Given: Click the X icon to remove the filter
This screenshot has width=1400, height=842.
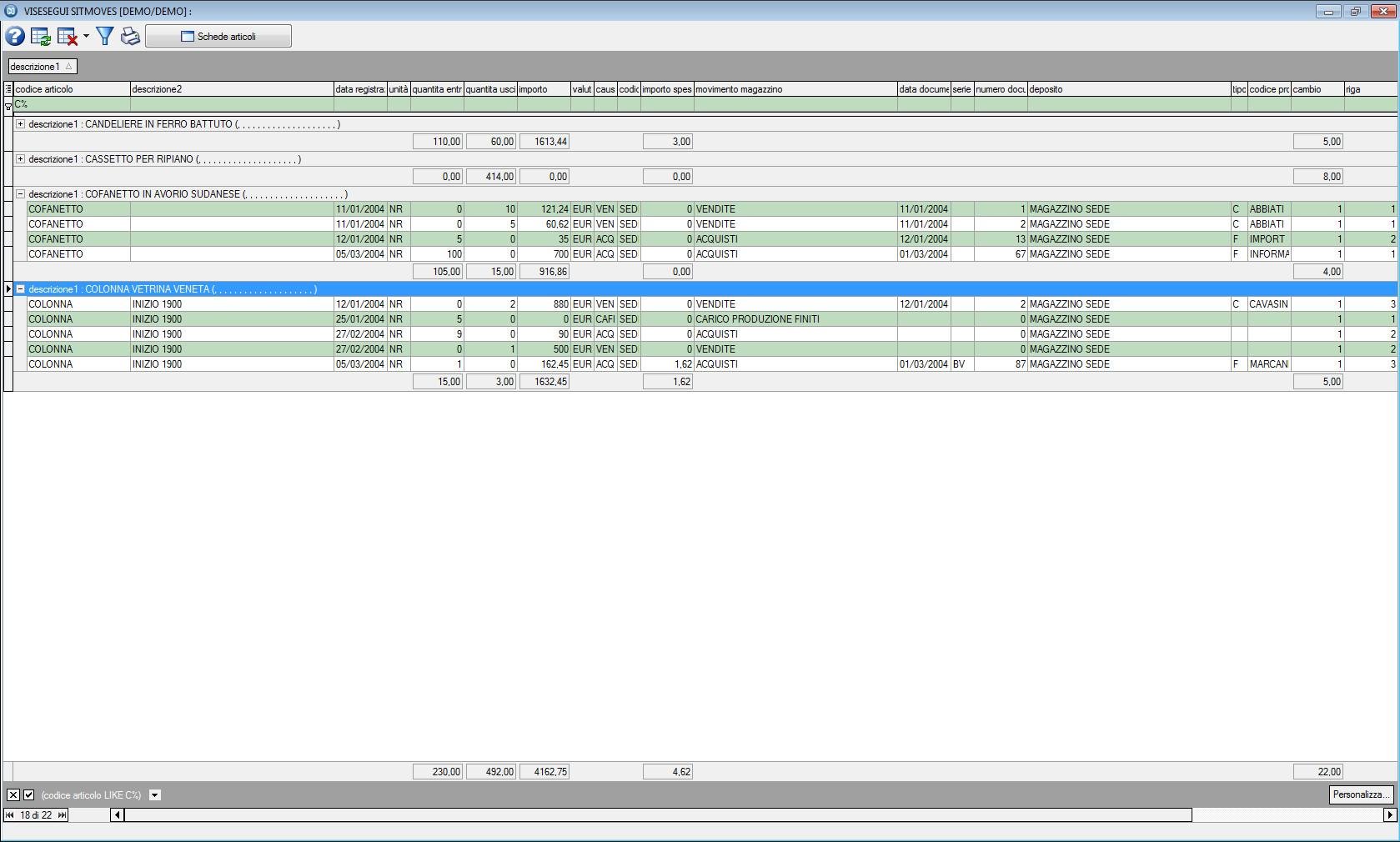Looking at the screenshot, I should pos(13,795).
